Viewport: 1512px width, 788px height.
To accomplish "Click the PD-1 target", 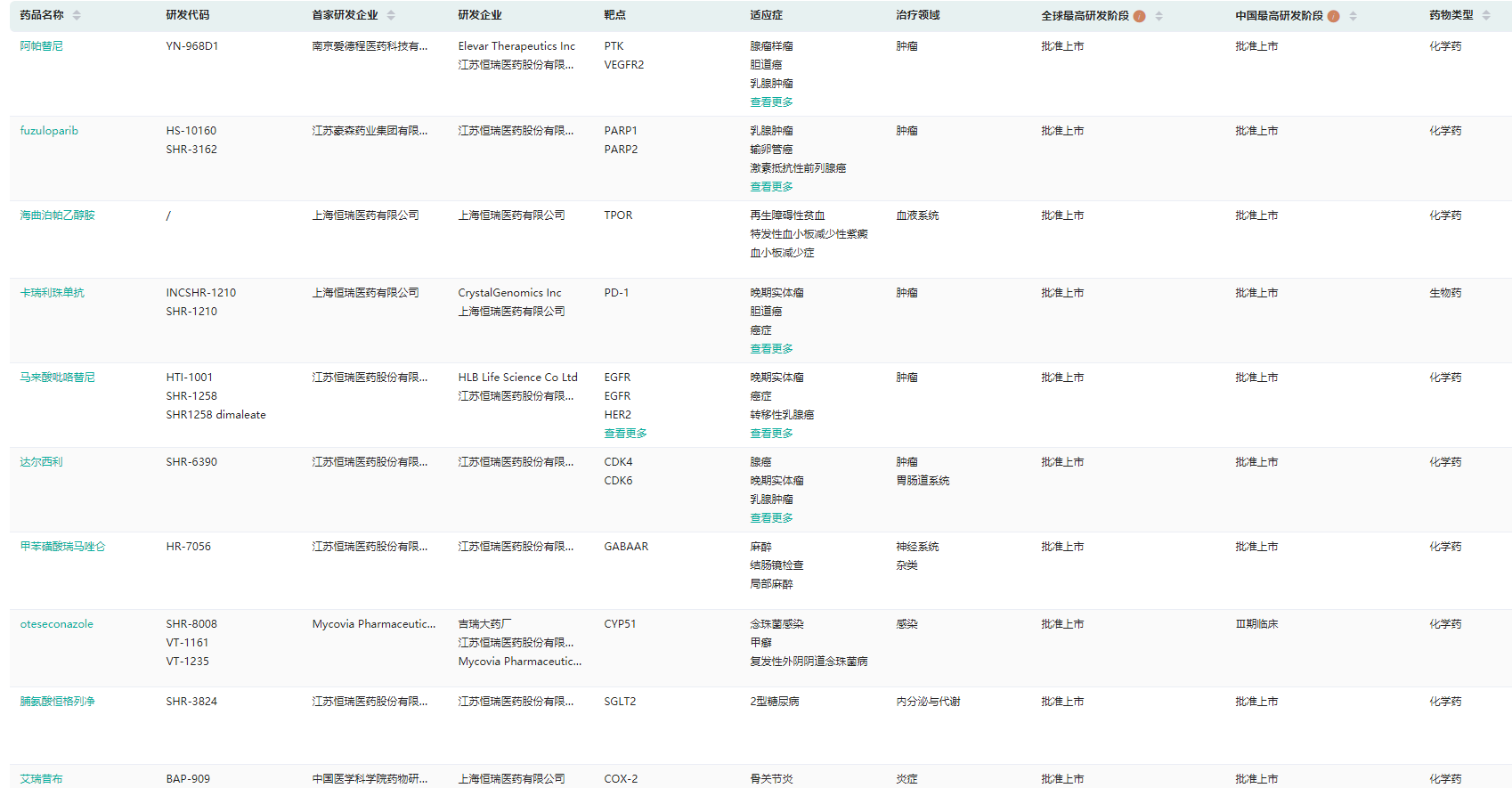I will click(616, 293).
